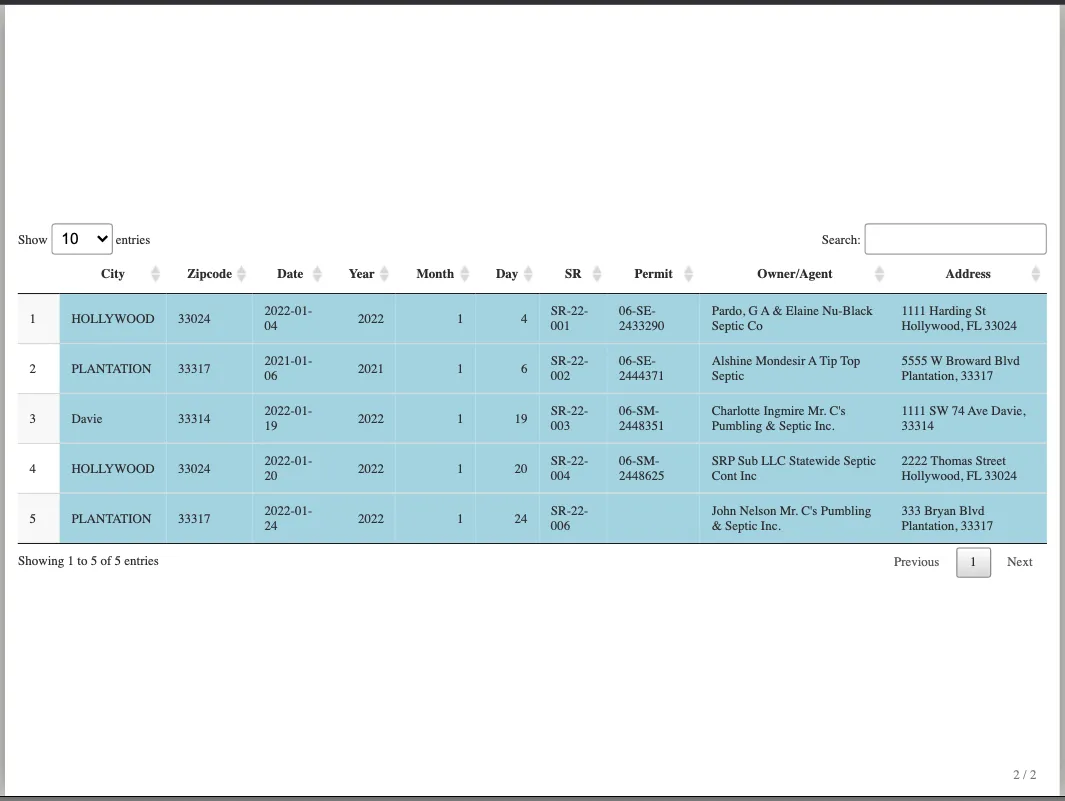Open the Show entries count dropdown
The width and height of the screenshot is (1065, 801).
point(82,239)
